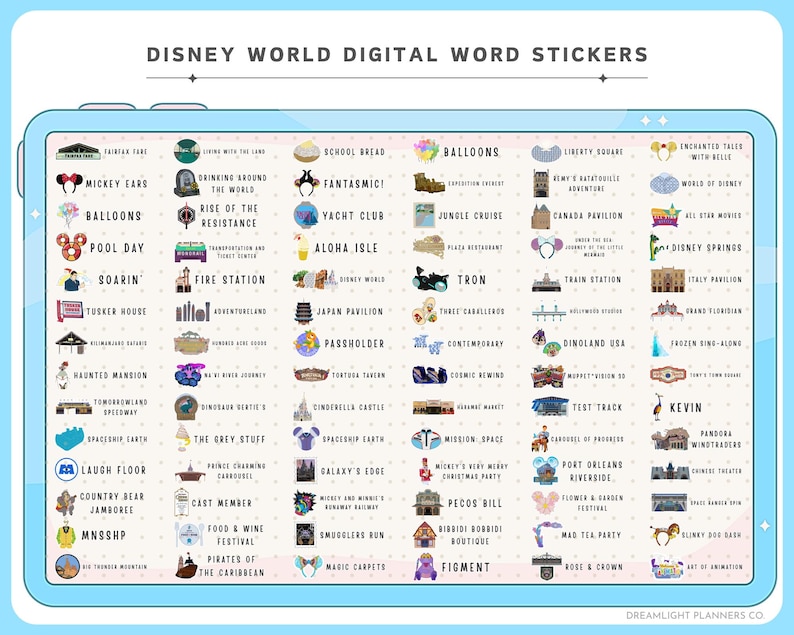Select the "Dinosaur Gertie's" text
The image size is (794, 635).
click(x=233, y=407)
